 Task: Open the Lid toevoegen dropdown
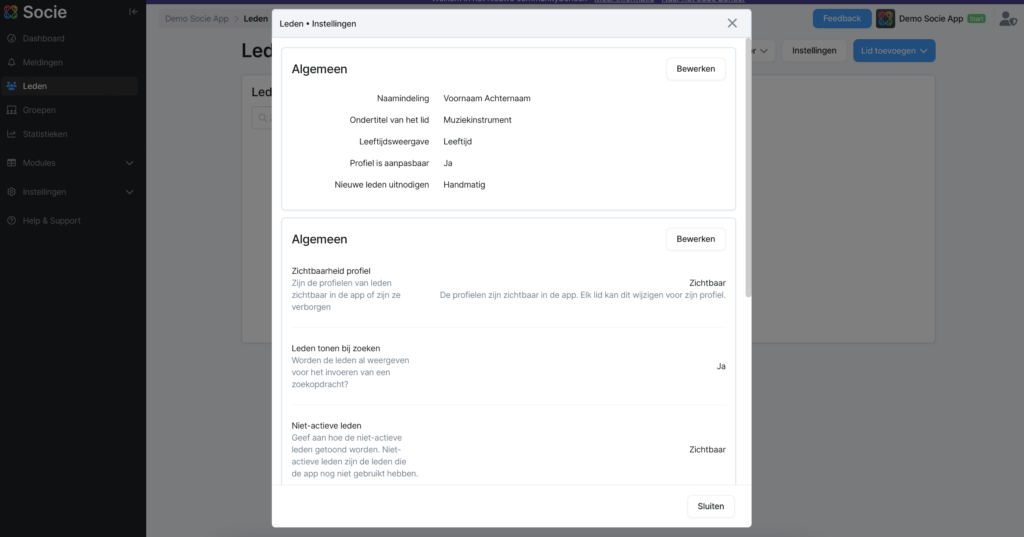[x=894, y=50]
